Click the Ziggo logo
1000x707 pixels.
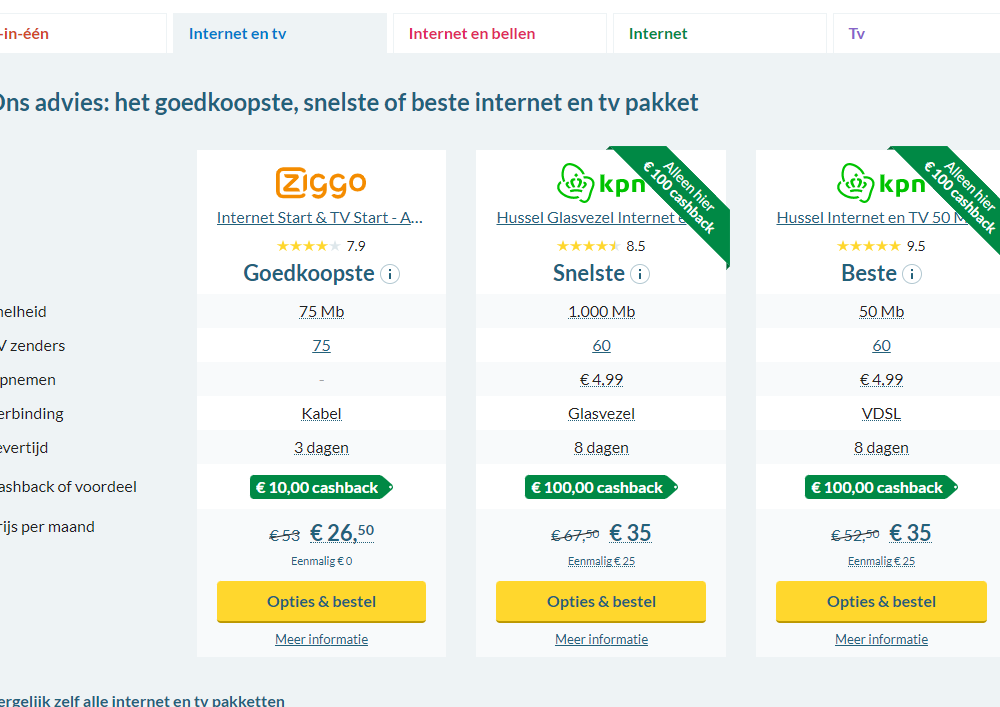click(321, 183)
